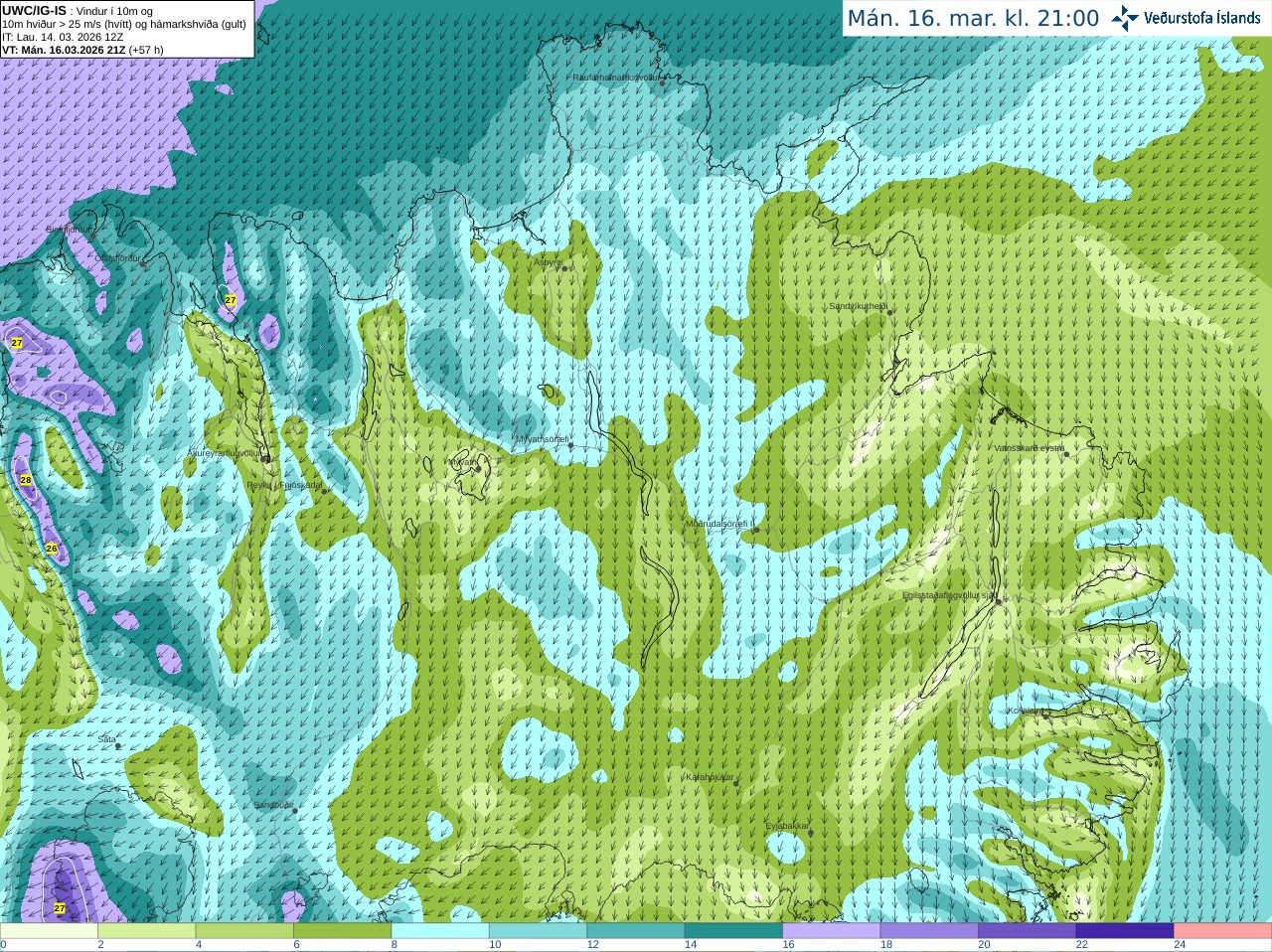The image size is (1272, 952).
Task: Click the 22–24 m/s dark indigo swatch
Action: coord(1125,930)
